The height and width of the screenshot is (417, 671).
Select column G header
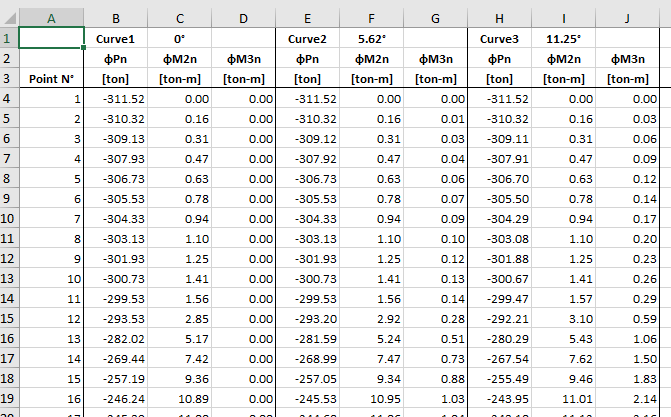[435, 18]
